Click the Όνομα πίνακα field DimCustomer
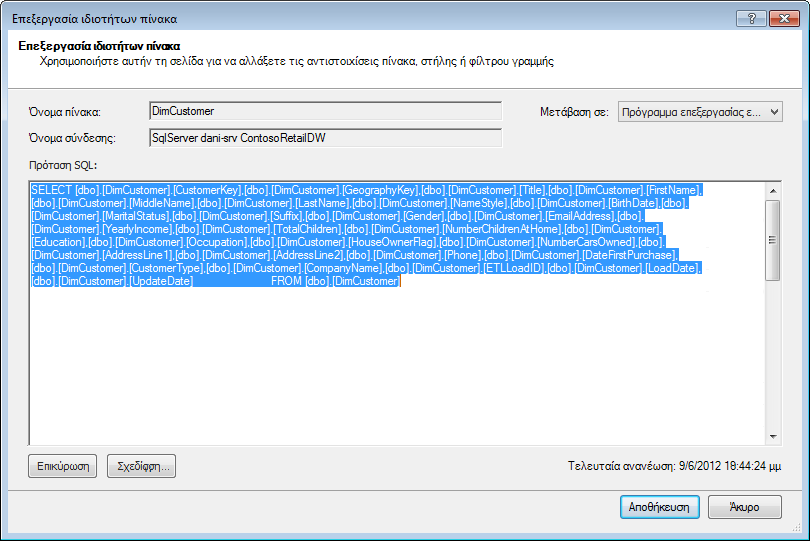Screen dimensions: 810x541 325,112
